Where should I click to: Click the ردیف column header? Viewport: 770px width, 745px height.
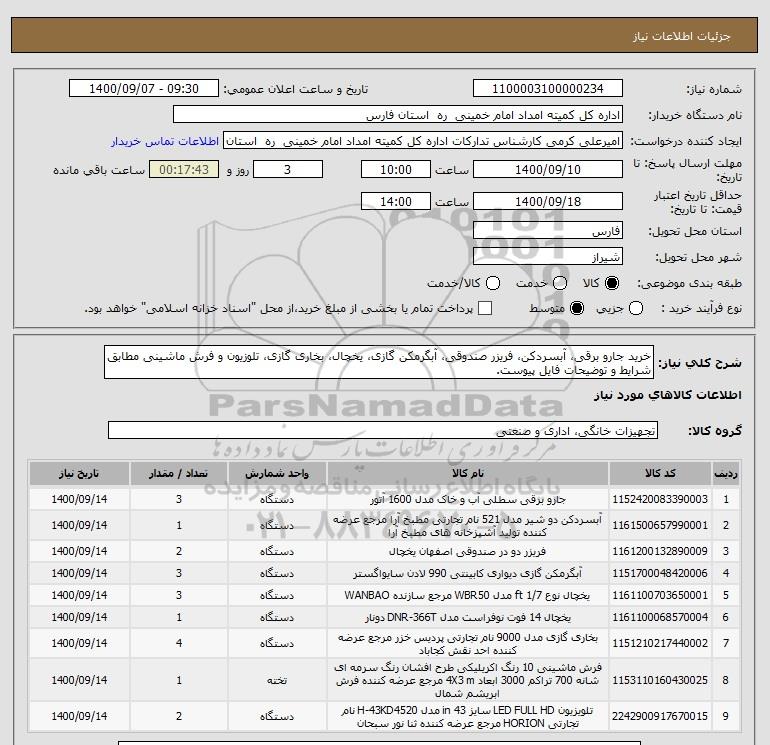pos(726,473)
